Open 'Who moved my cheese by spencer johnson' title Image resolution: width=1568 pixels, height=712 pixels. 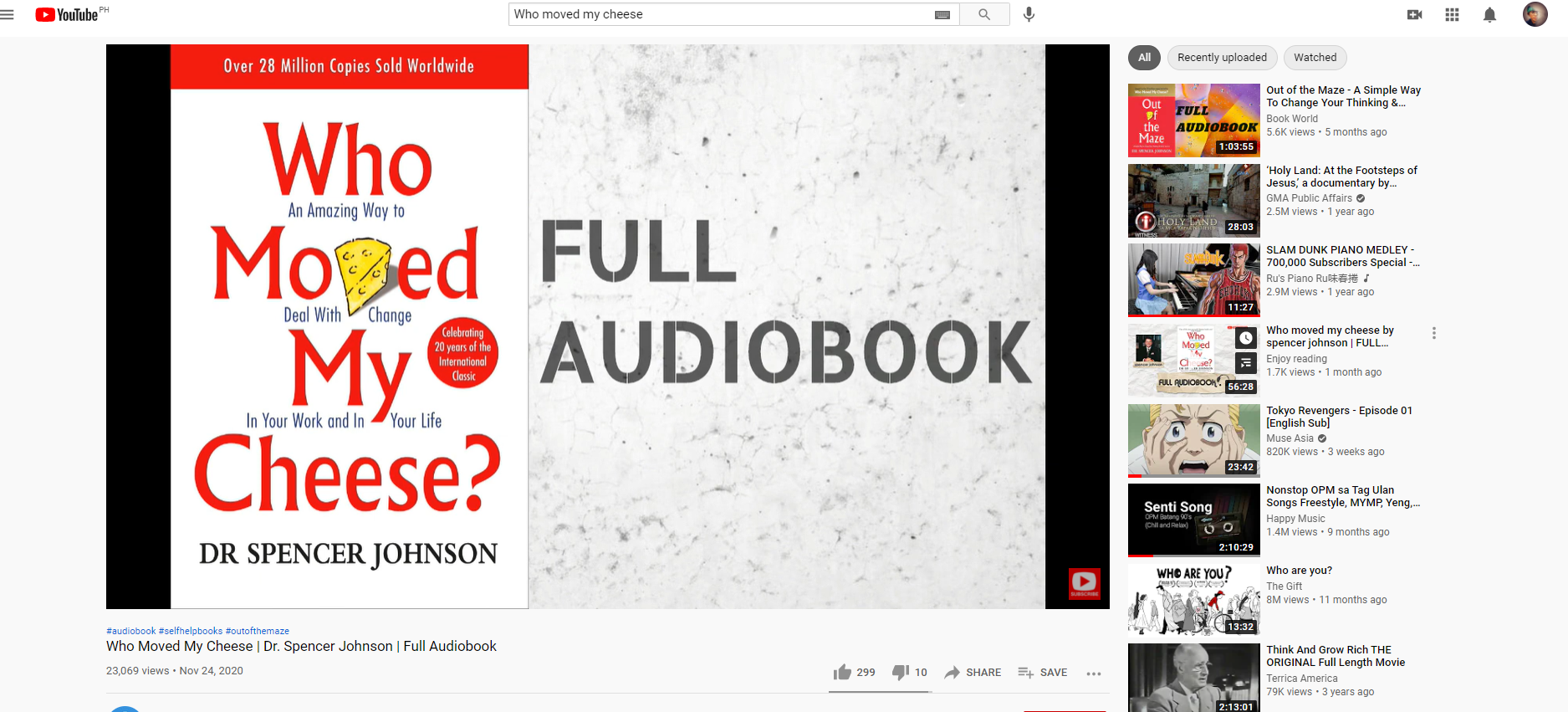click(1330, 336)
